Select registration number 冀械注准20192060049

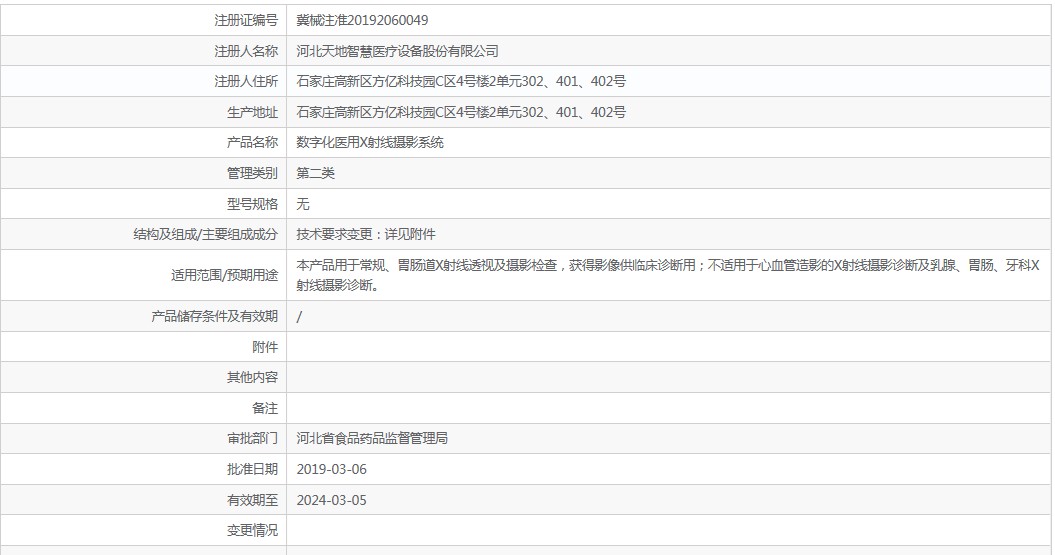(362, 20)
